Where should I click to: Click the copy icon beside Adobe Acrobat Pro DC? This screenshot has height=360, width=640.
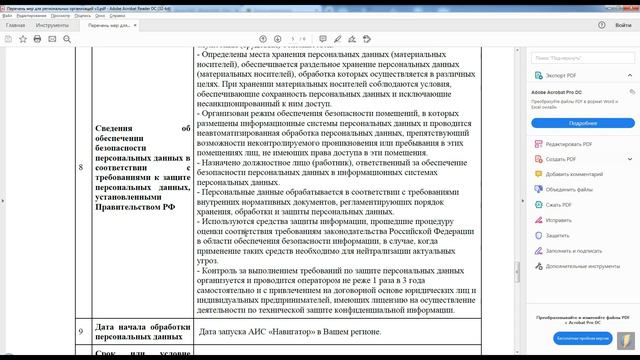pos(632,92)
